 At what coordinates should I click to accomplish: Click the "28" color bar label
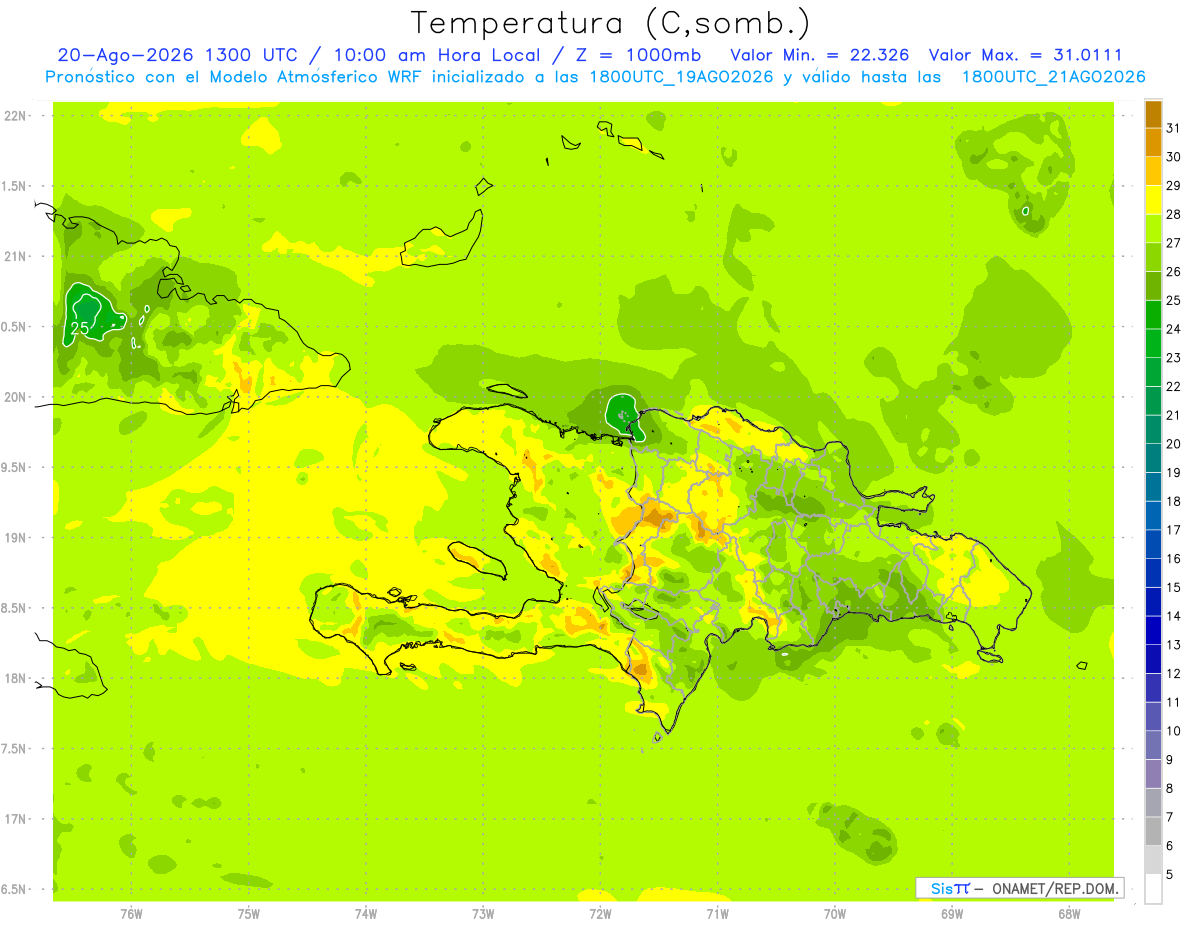pyautogui.click(x=1174, y=214)
